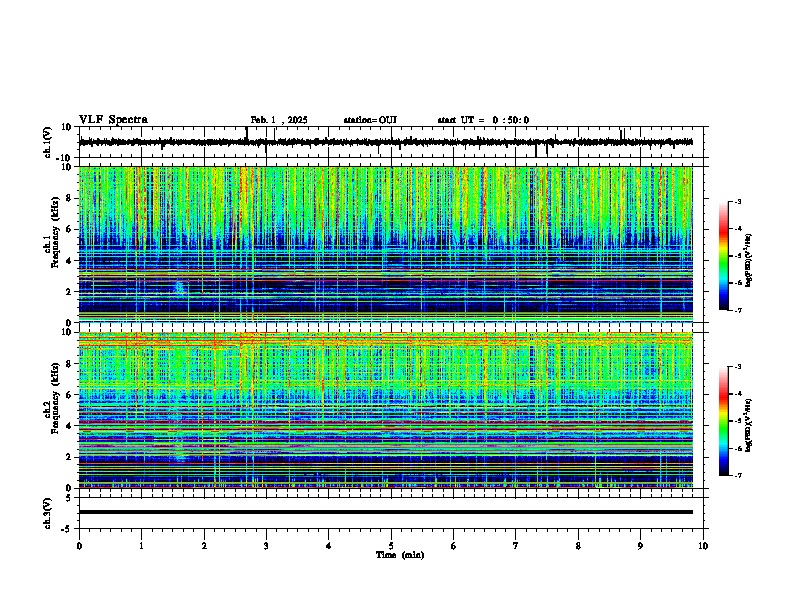Click time axis tick label "4"
This screenshot has height=612, width=792.
(x=328, y=546)
